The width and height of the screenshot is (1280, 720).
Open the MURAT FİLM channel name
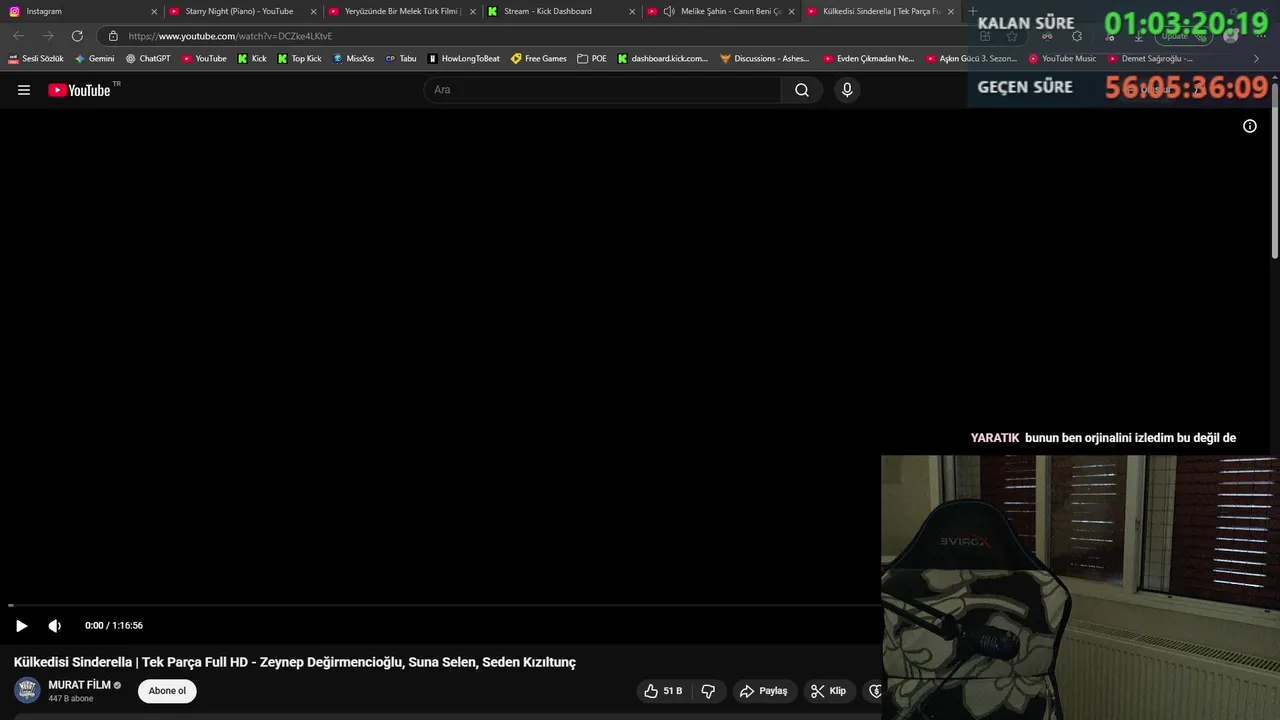tap(80, 685)
